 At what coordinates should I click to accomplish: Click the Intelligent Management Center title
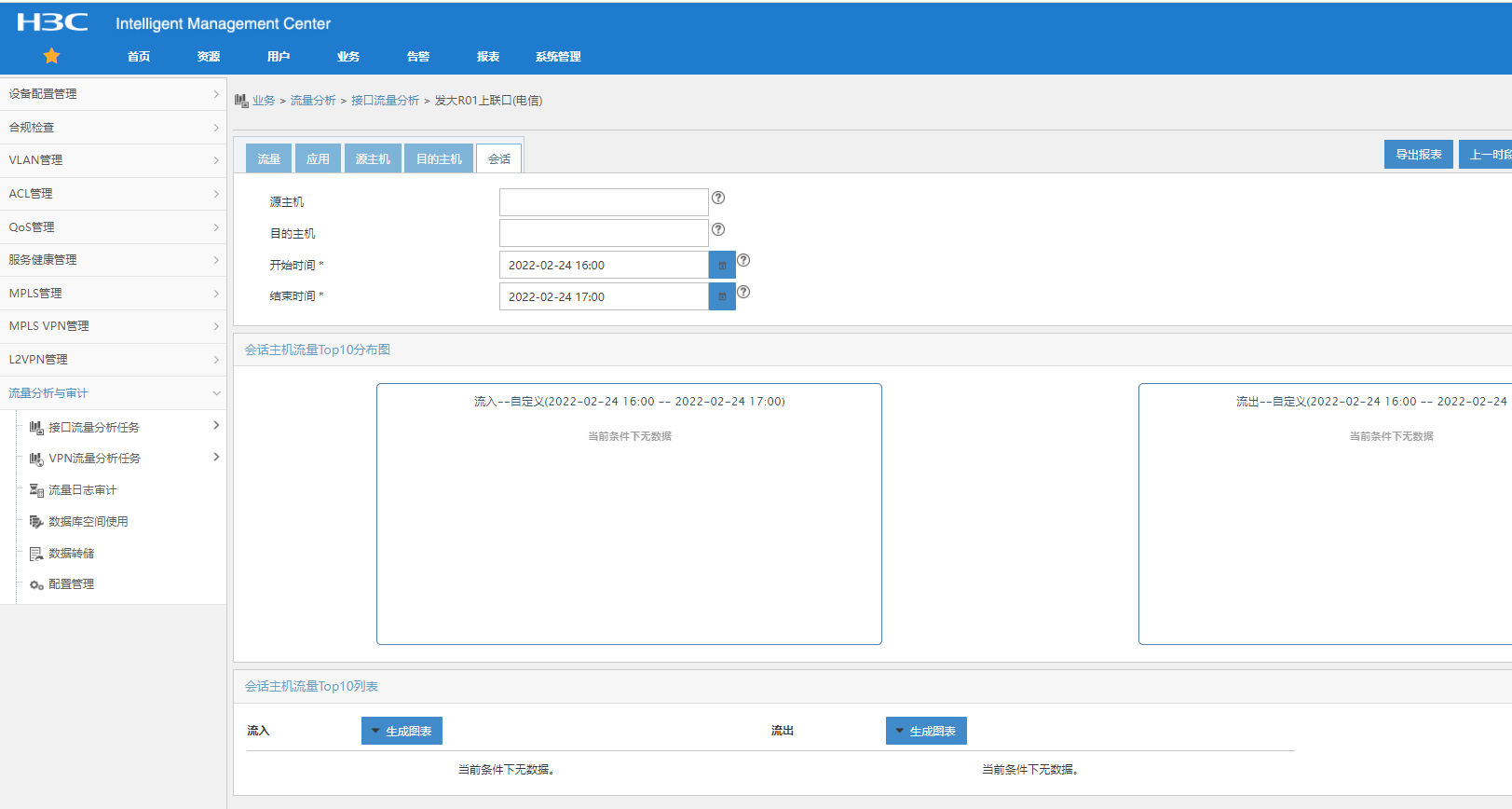click(x=223, y=23)
